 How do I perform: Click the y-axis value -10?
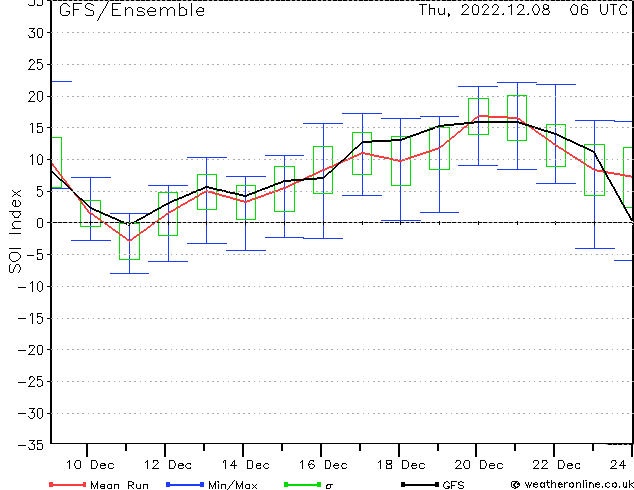click(31, 287)
